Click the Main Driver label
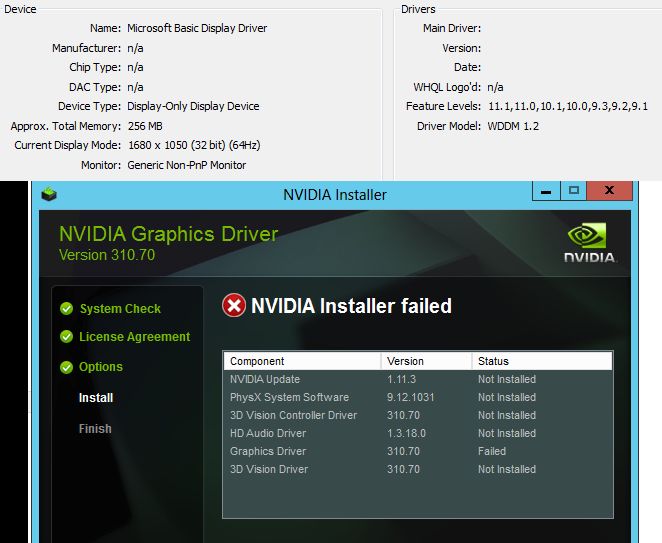Viewport: 662px width, 543px height. point(452,28)
